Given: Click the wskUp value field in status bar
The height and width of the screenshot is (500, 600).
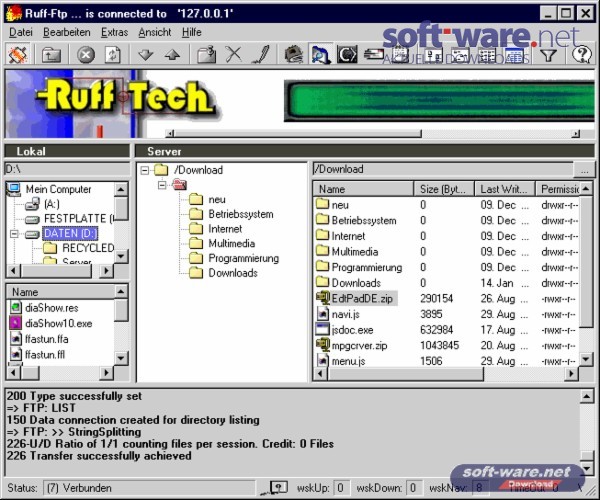Looking at the screenshot, I should (x=341, y=488).
